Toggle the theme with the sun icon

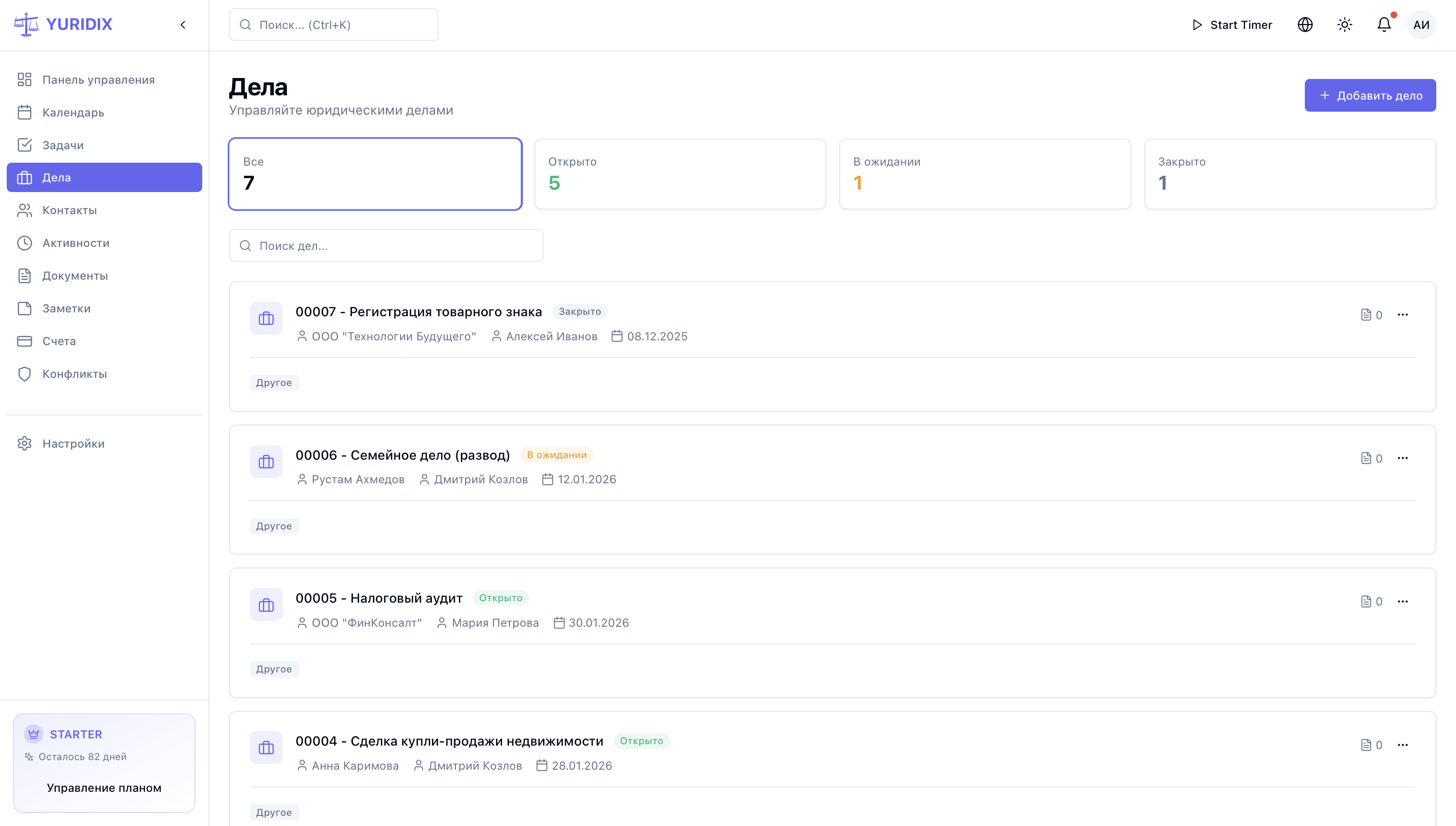1344,25
